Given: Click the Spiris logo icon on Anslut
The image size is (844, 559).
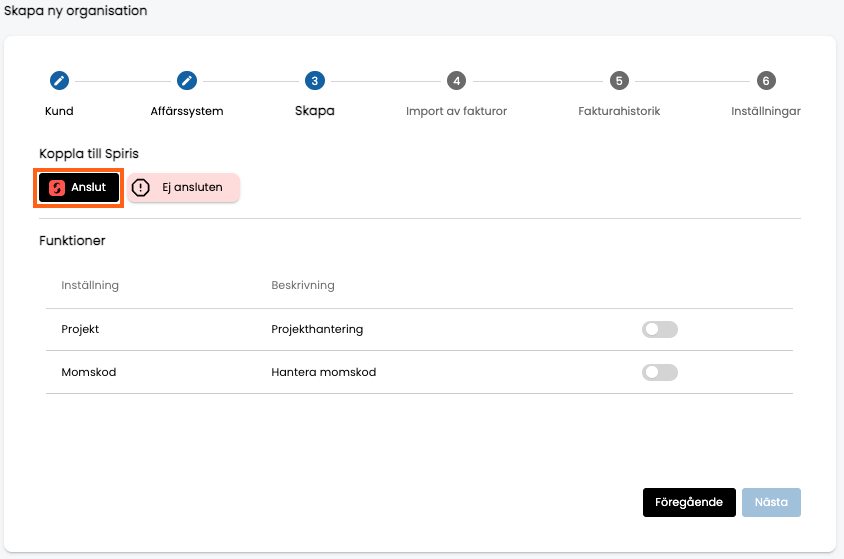Looking at the screenshot, I should (x=57, y=187).
